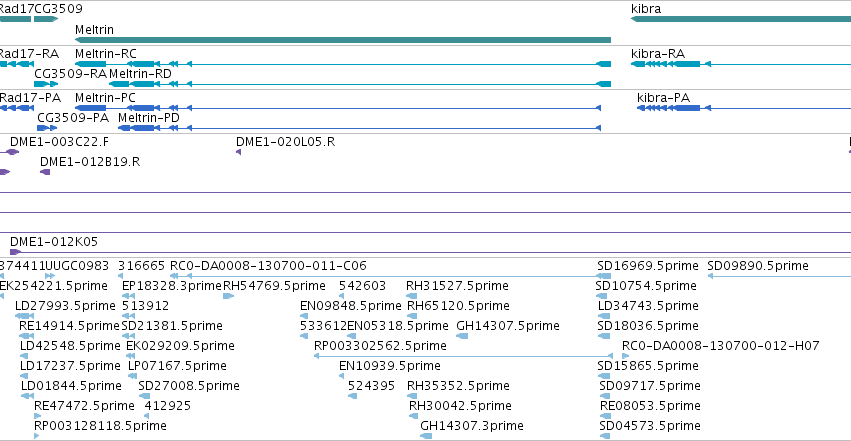Select the RE47472.5prime label
Viewport: 851px width, 441px height.
(84, 406)
